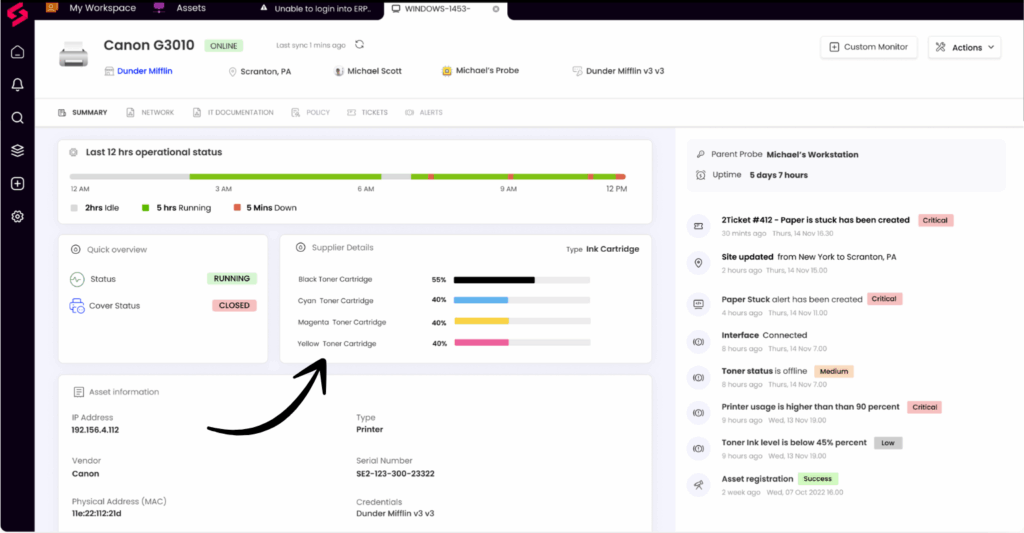Open the Policy tab
Viewport: 1024px width, 533px height.
(310, 112)
